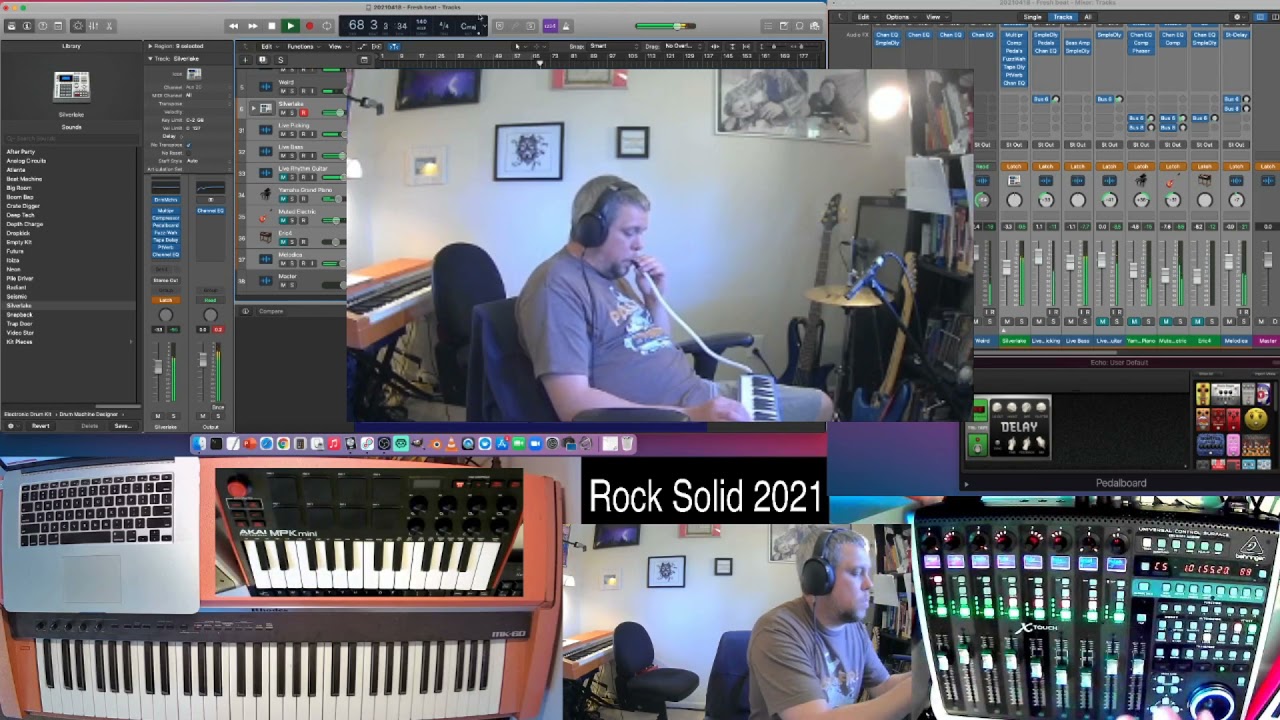The width and height of the screenshot is (1280, 720).
Task: Select the Yamaha Grand Piano track icon
Action: pyautogui.click(x=266, y=193)
